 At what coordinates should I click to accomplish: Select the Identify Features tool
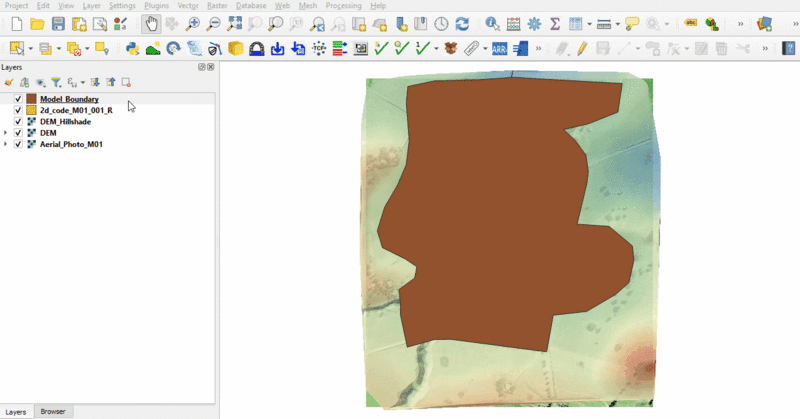tap(491, 23)
